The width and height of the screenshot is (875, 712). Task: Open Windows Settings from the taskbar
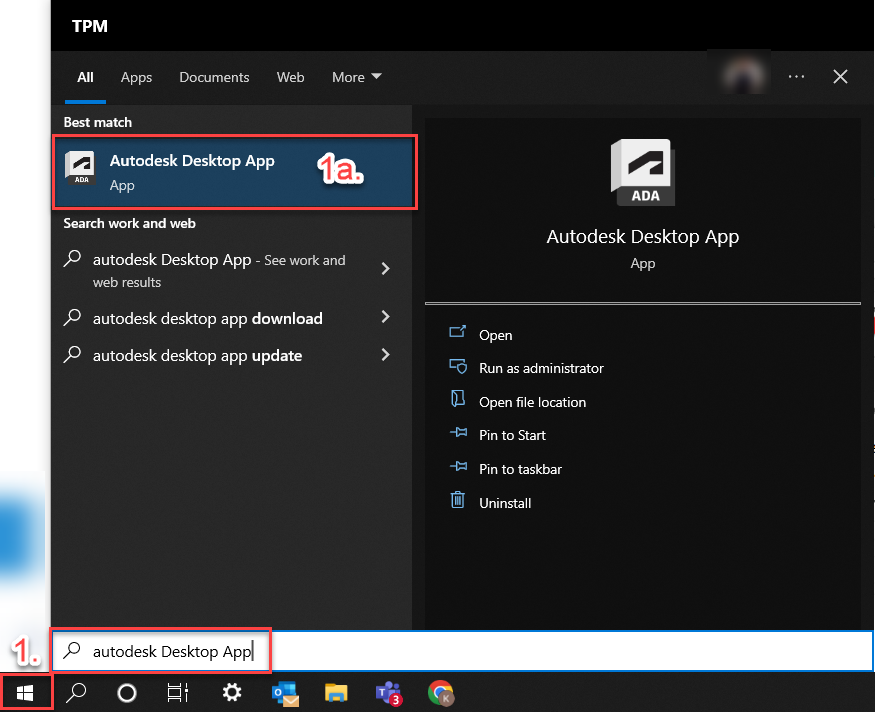click(232, 692)
